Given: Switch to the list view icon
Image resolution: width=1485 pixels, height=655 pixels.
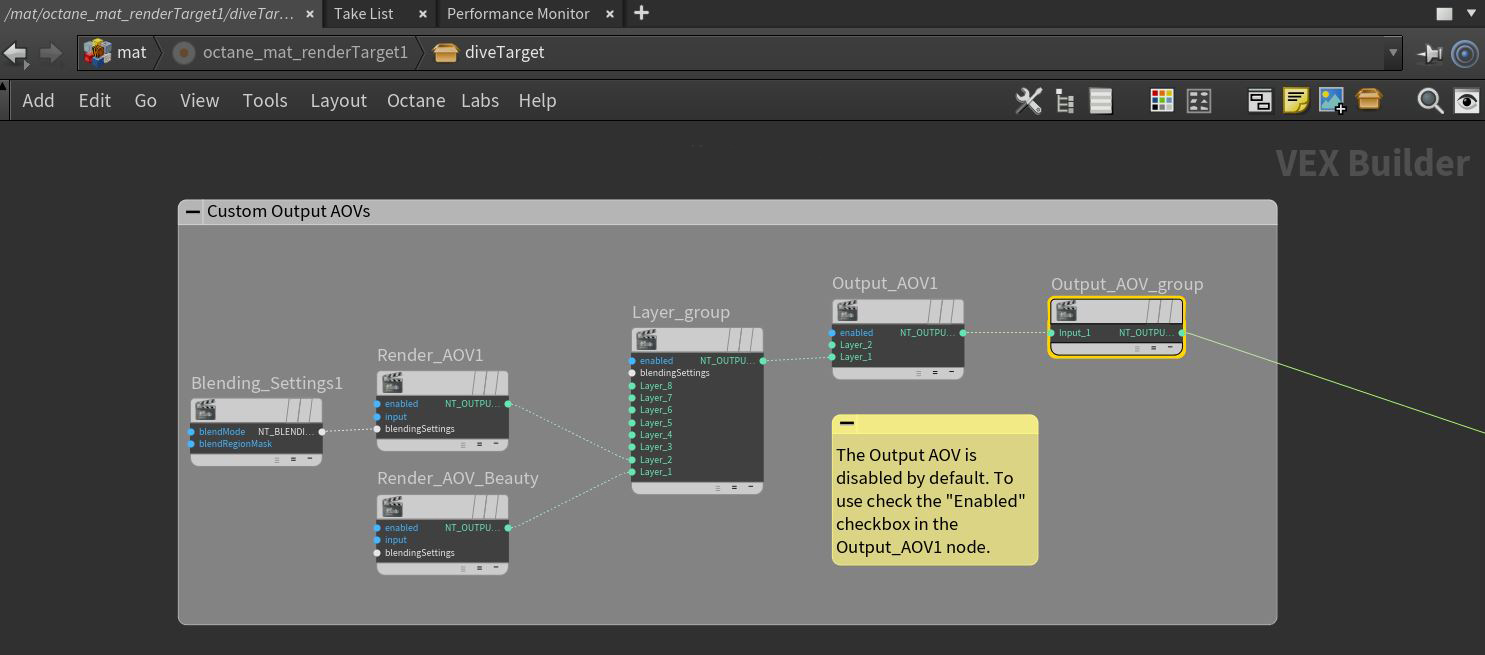Looking at the screenshot, I should 1101,101.
